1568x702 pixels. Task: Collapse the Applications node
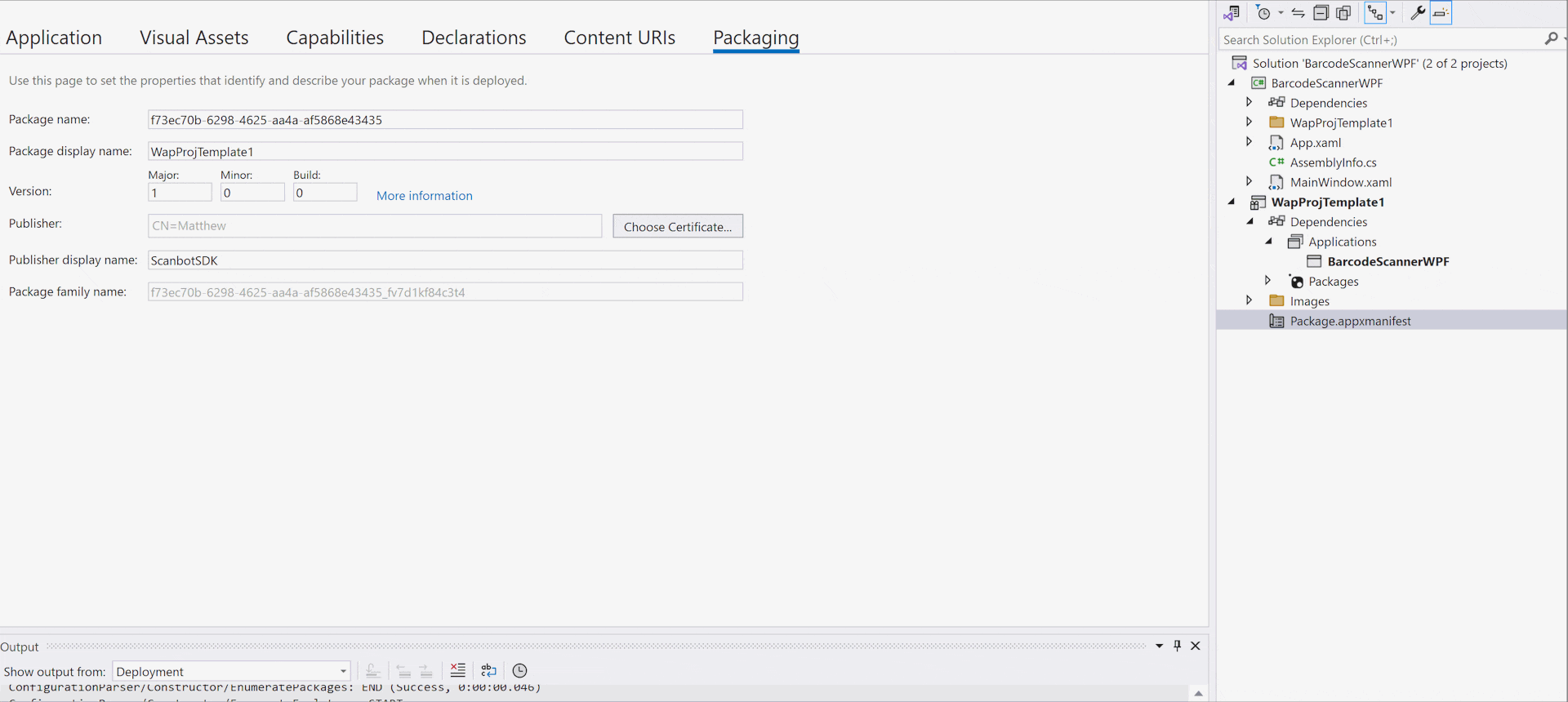pyautogui.click(x=1268, y=242)
